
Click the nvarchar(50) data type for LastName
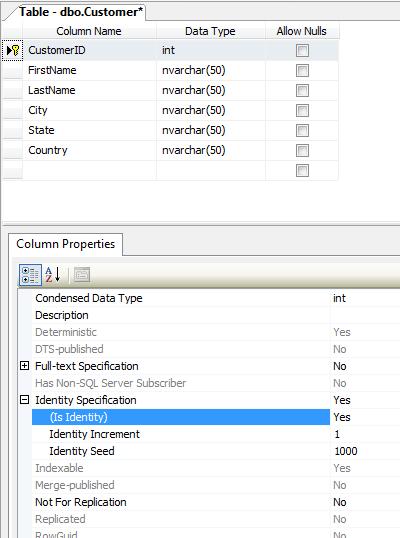pos(211,90)
